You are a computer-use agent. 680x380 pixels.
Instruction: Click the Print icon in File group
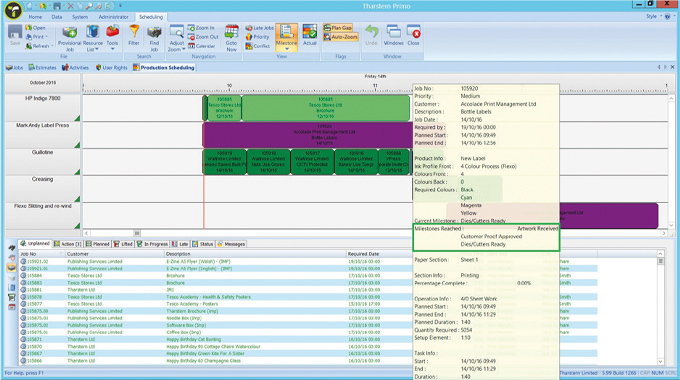36,37
